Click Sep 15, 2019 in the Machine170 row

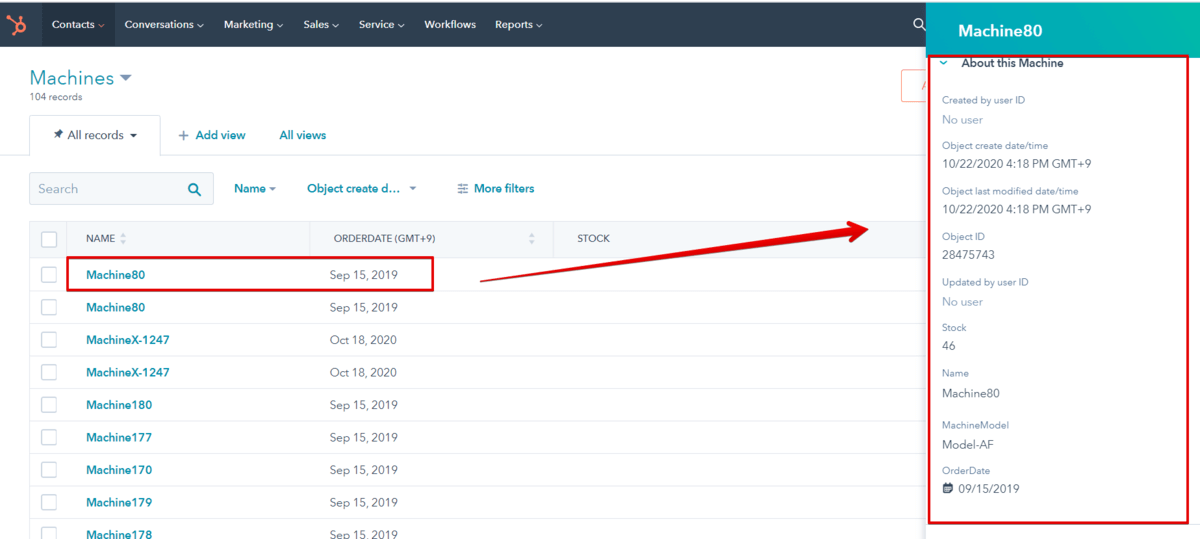point(364,470)
